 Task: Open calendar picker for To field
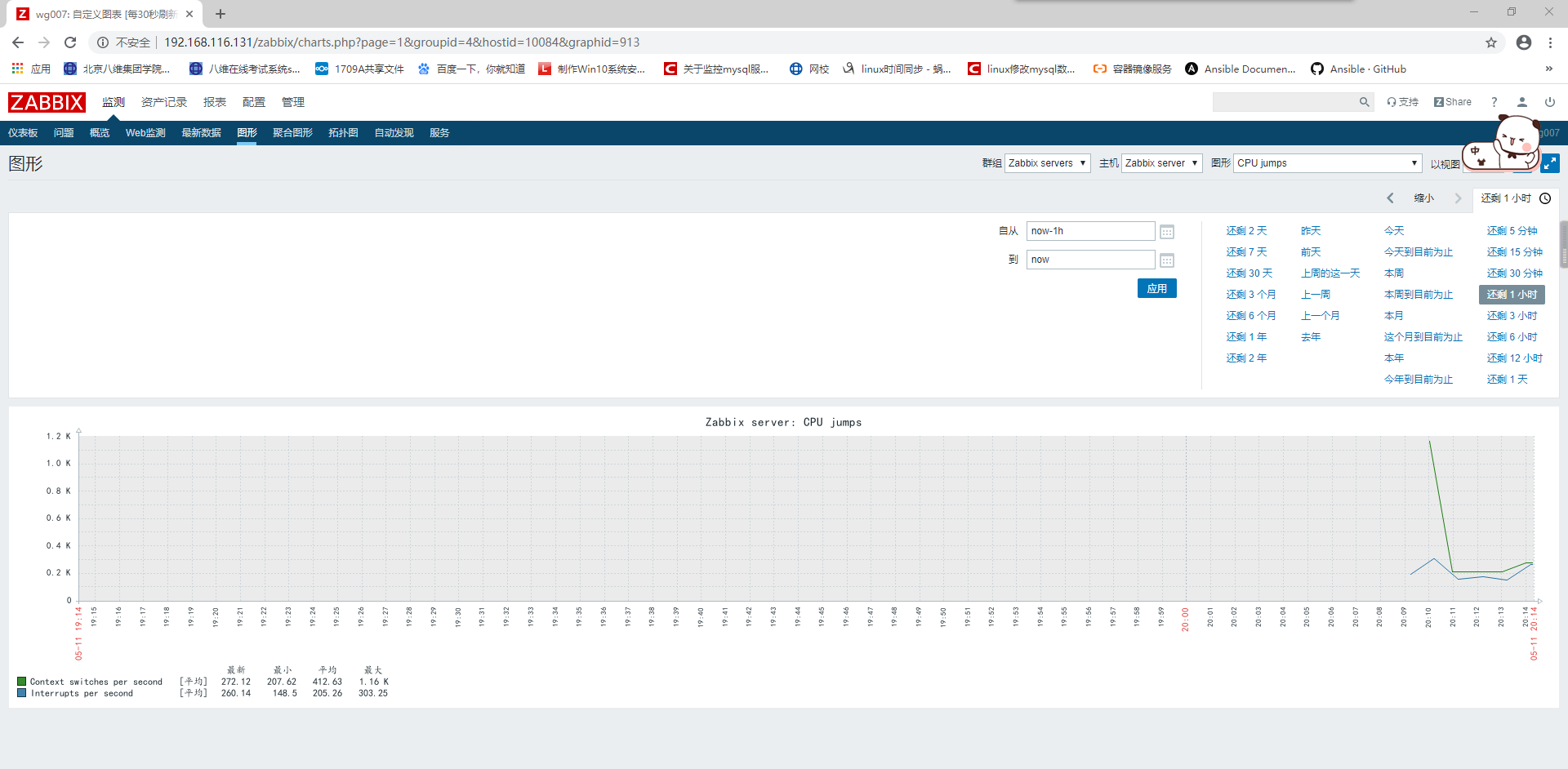tap(1167, 260)
